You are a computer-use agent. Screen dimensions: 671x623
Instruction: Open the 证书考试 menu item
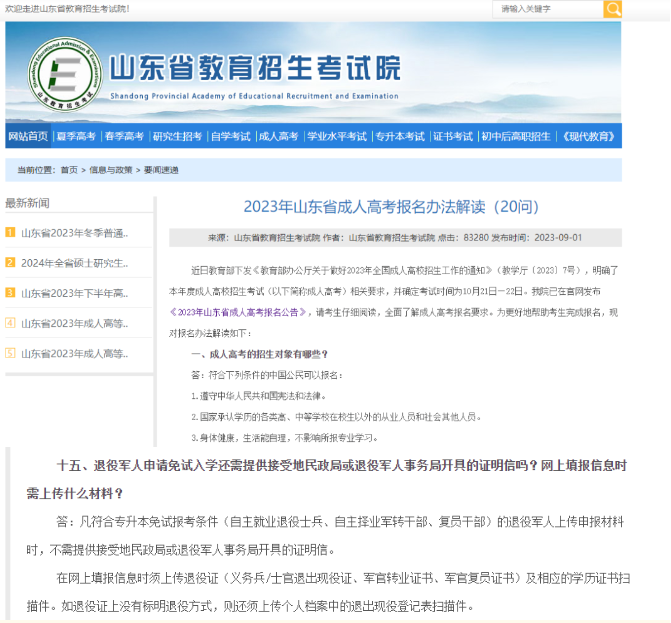pos(453,136)
